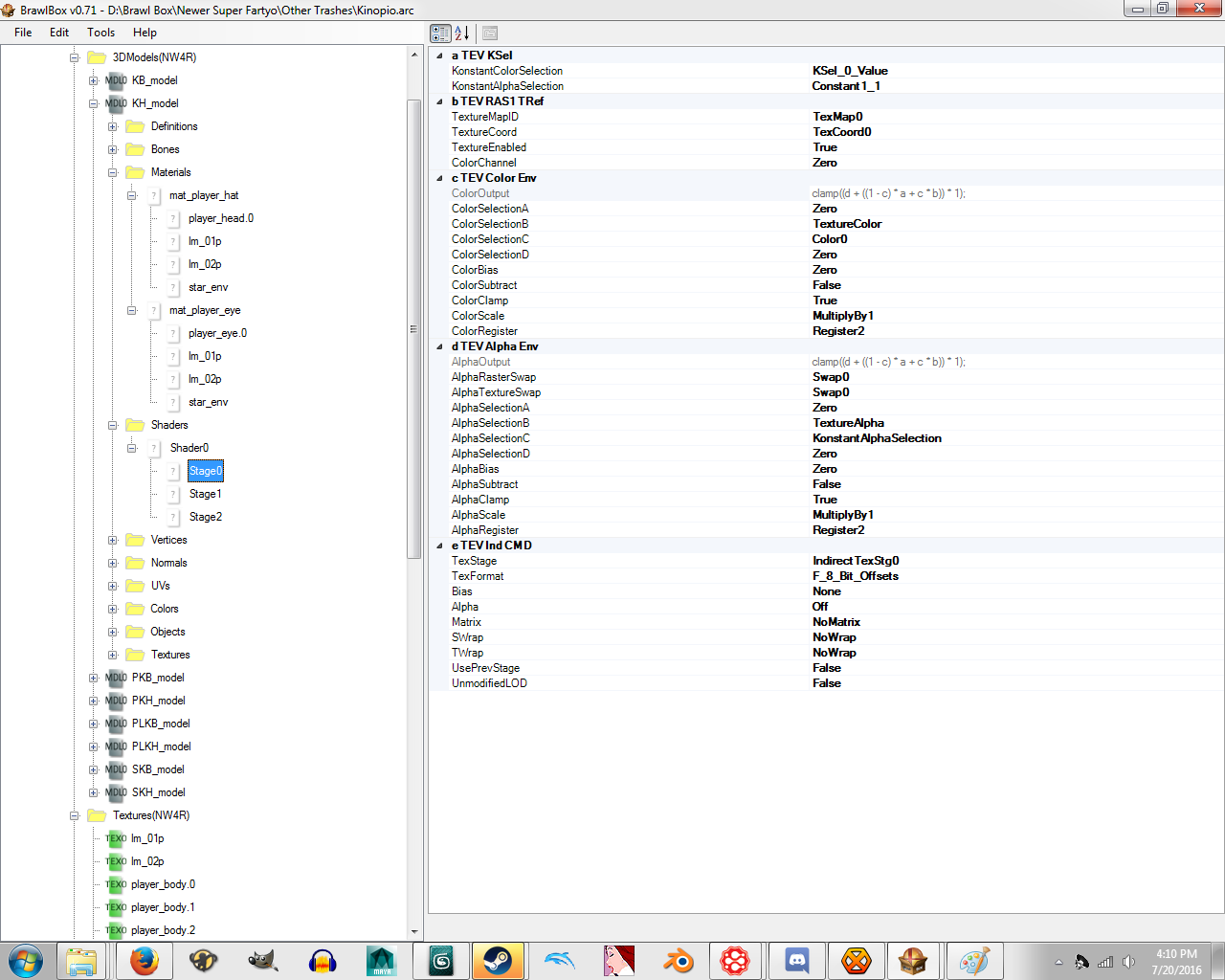The height and width of the screenshot is (980, 1225).
Task: Open the Property Pages icon in the toolbar
Action: [490, 33]
